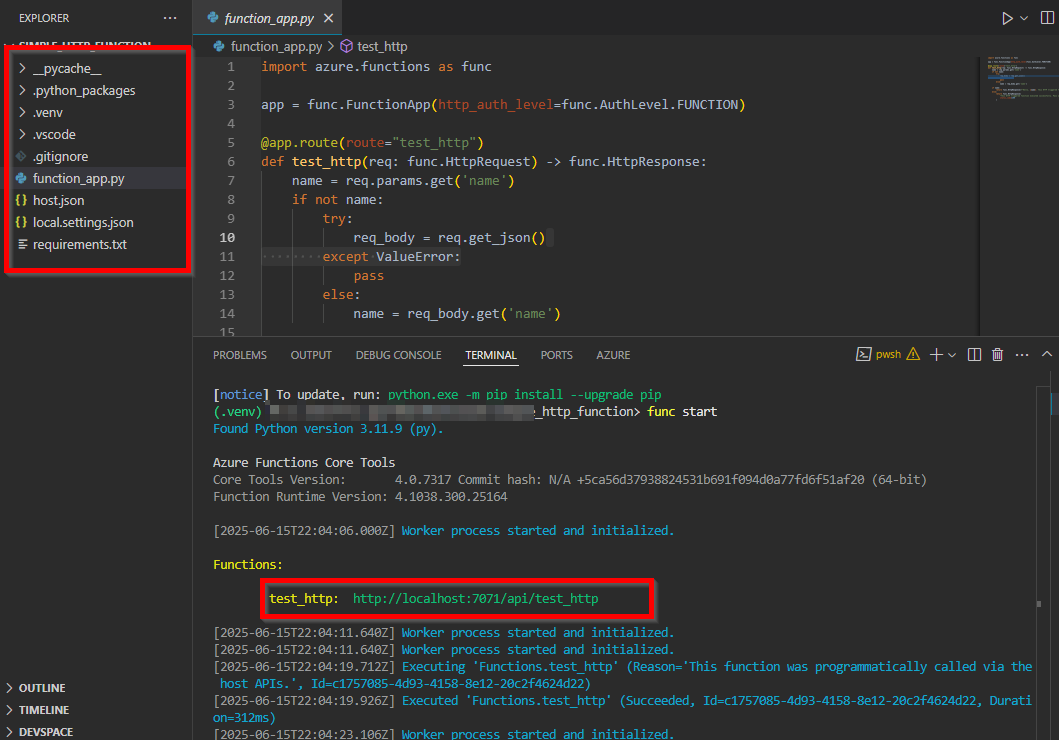This screenshot has height=740, width=1059.
Task: Switch to the PROBLEMS panel tab
Action: [x=240, y=355]
